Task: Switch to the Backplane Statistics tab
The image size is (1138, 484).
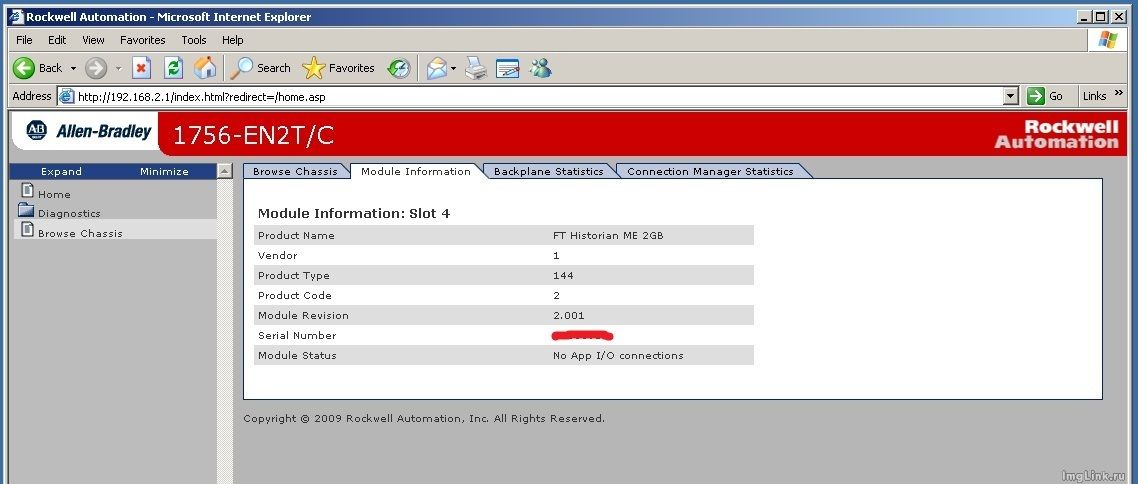Action: coord(548,171)
